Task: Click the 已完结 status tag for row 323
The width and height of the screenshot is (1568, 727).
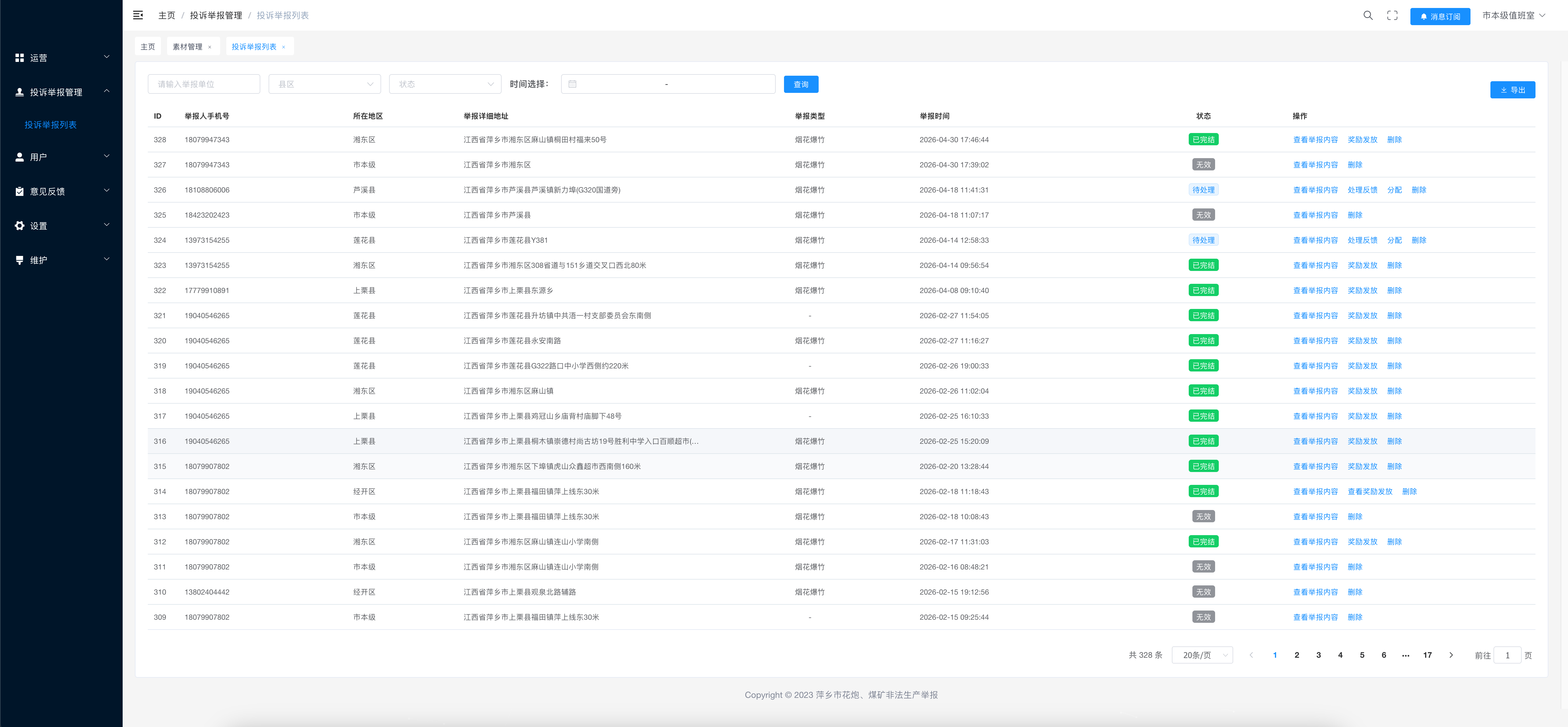Action: [1203, 265]
